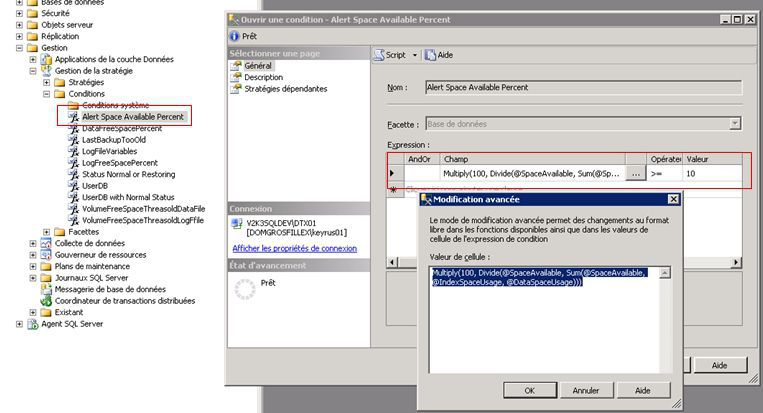The image size is (763, 413).
Task: Click OK in Modification avancée dialog
Action: pos(530,390)
